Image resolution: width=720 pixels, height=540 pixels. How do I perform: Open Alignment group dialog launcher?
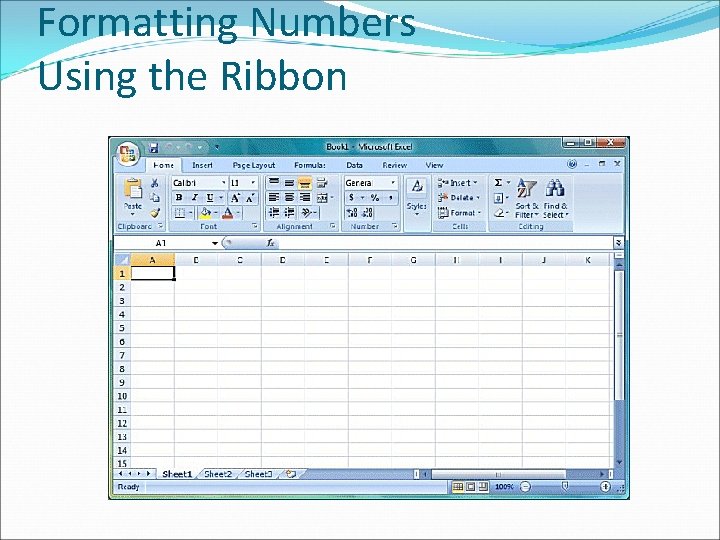[333, 226]
